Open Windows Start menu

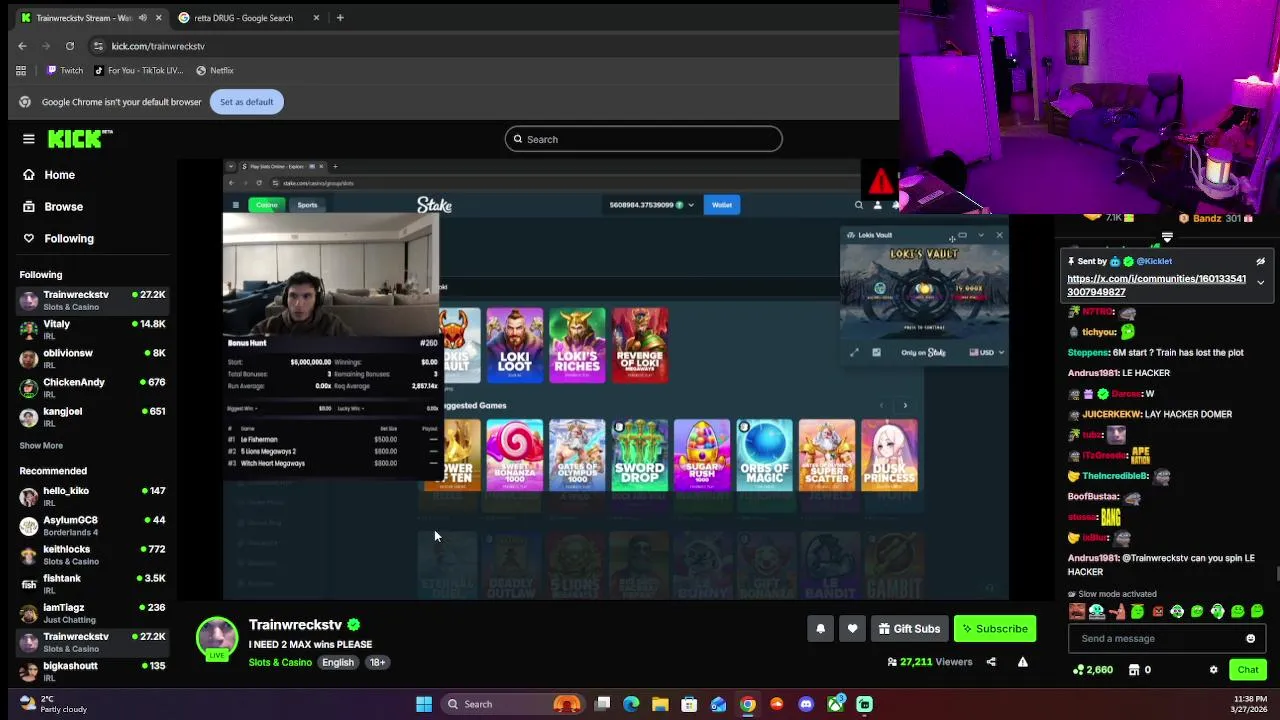click(424, 704)
